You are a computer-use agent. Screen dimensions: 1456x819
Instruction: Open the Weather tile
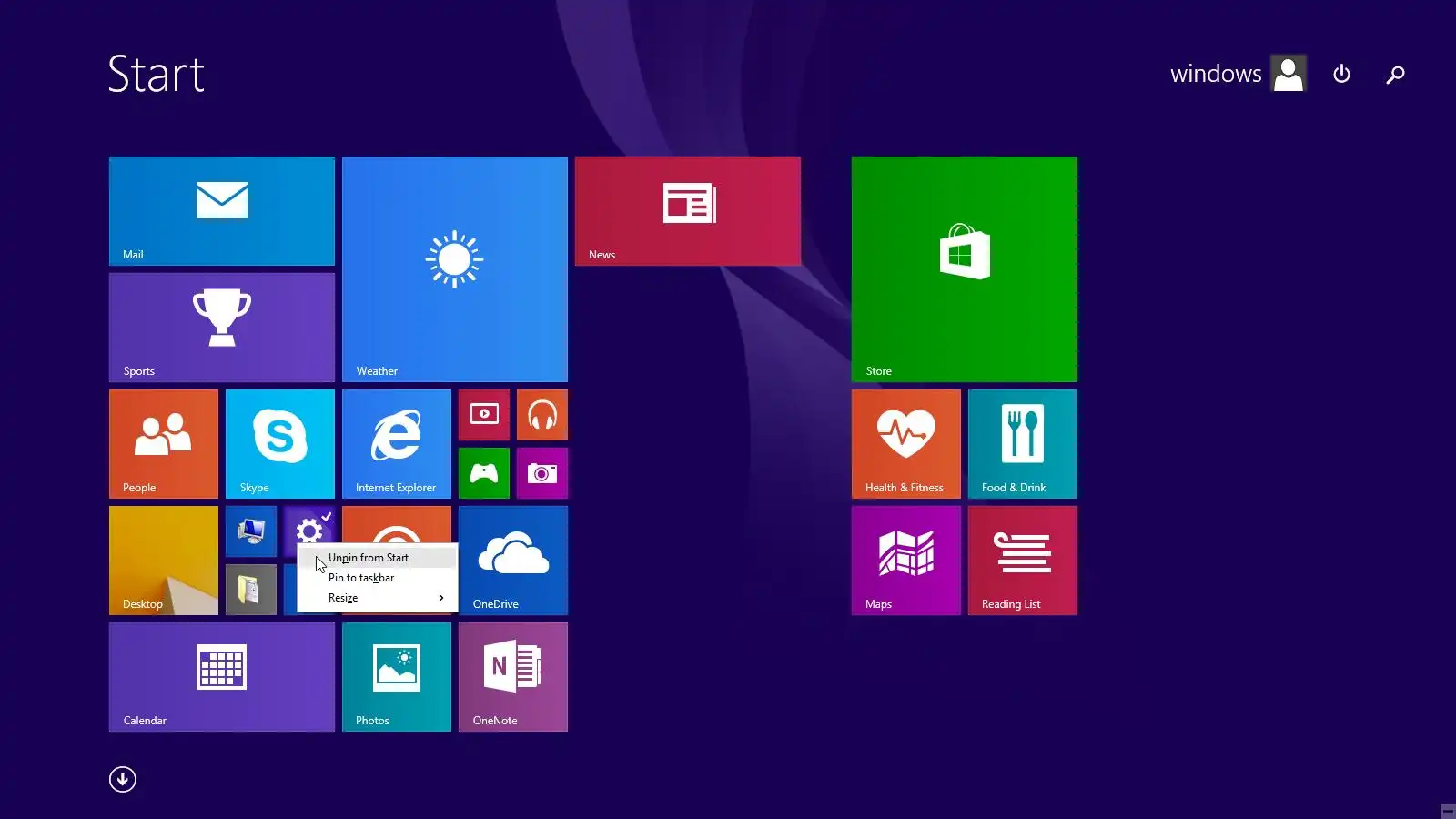pos(455,269)
